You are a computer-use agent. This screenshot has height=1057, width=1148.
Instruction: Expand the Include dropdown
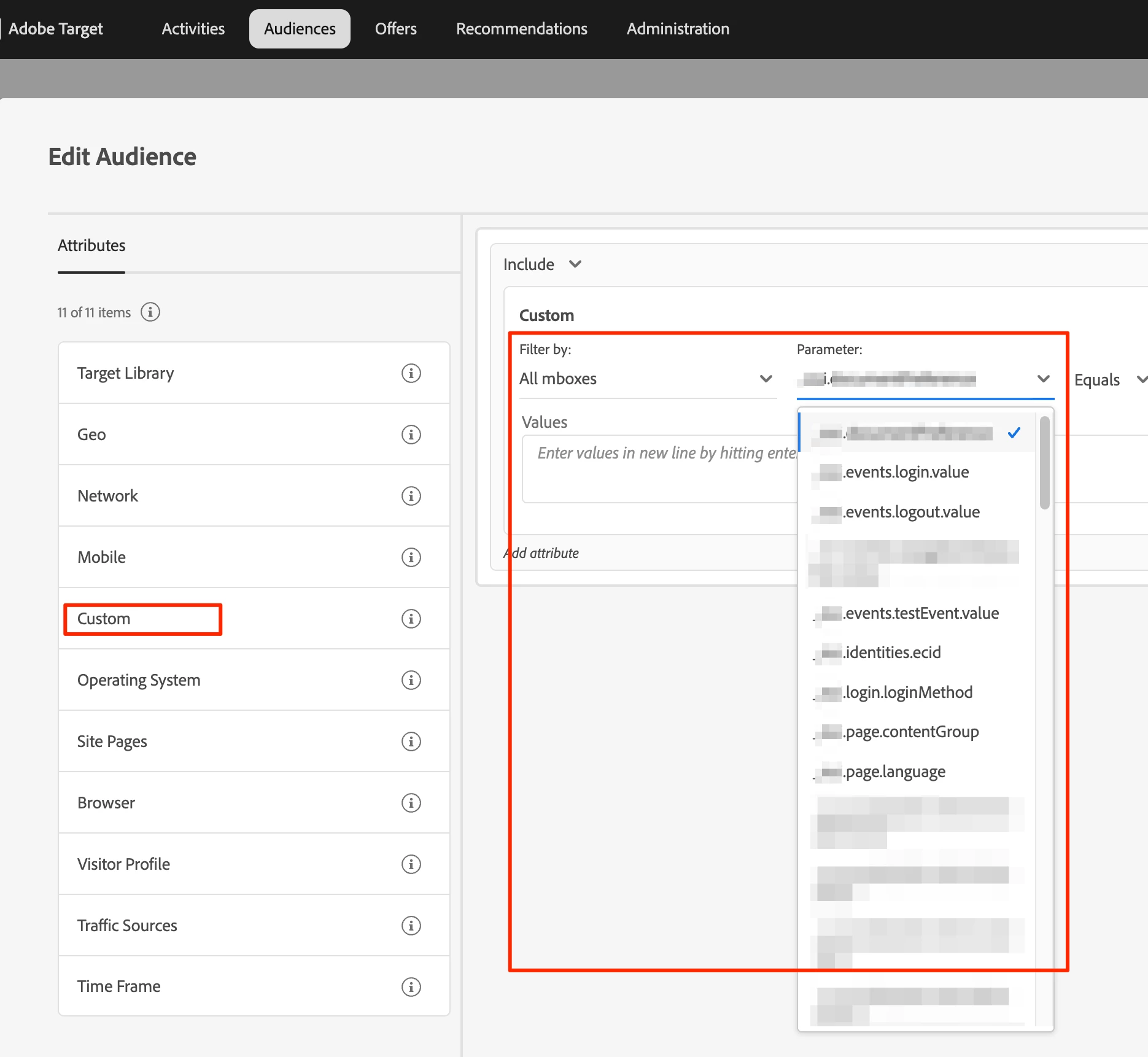pyautogui.click(x=542, y=265)
